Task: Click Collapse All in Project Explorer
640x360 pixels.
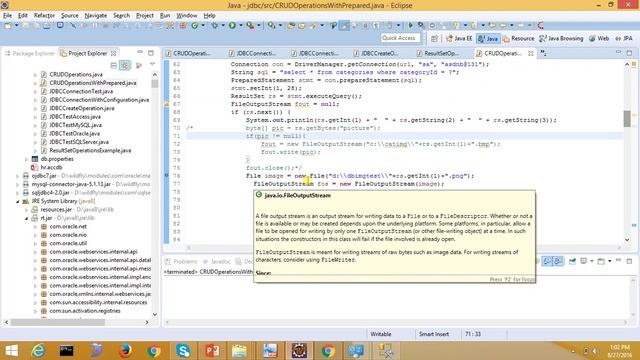Action: pos(114,65)
